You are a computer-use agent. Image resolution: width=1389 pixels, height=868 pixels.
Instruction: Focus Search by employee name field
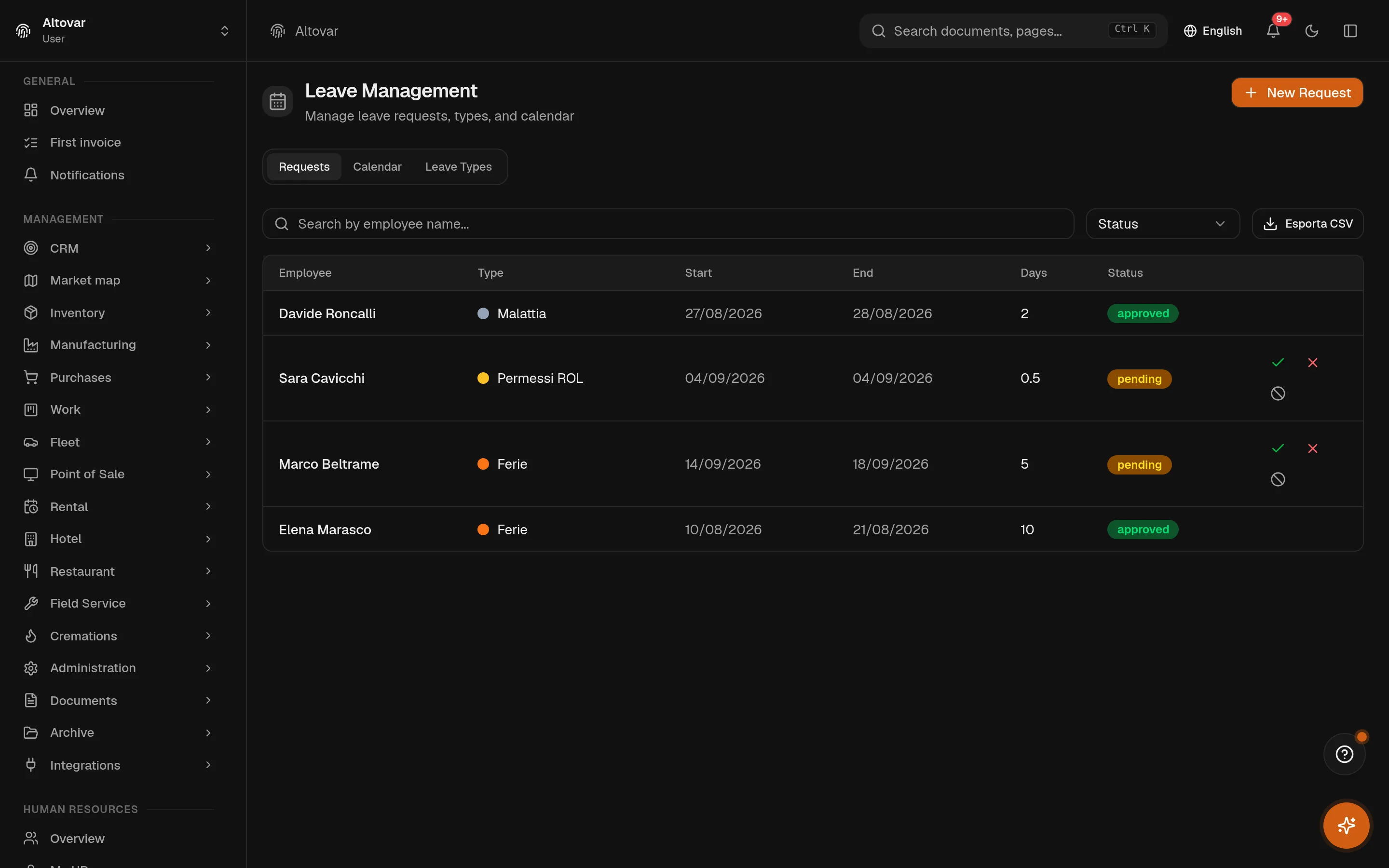668,224
